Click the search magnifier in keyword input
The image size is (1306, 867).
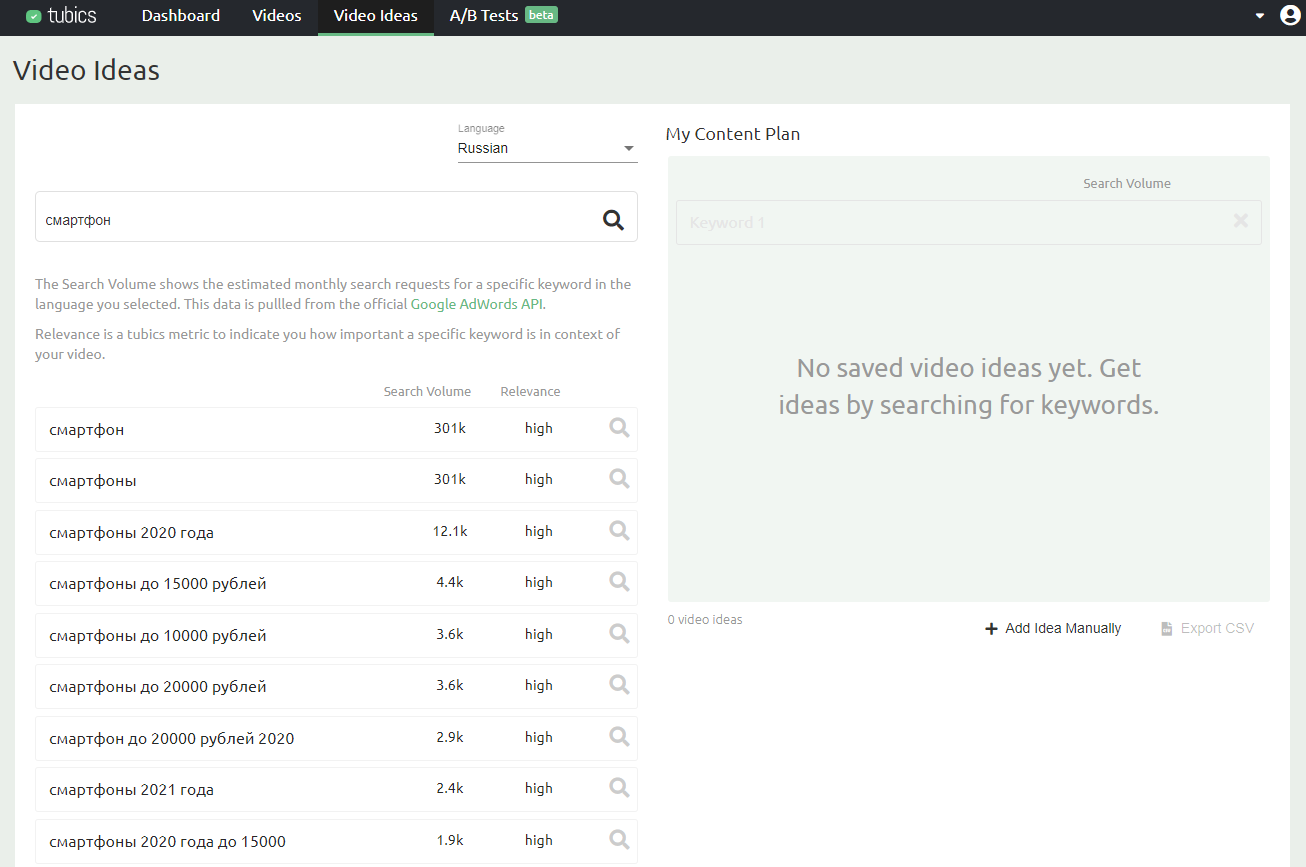click(613, 220)
